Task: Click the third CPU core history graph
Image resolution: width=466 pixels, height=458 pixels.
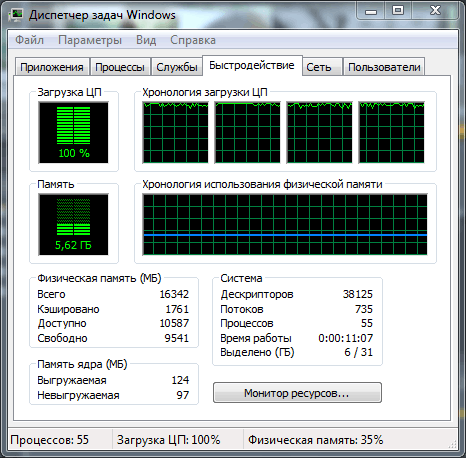Action: pyautogui.click(x=319, y=133)
